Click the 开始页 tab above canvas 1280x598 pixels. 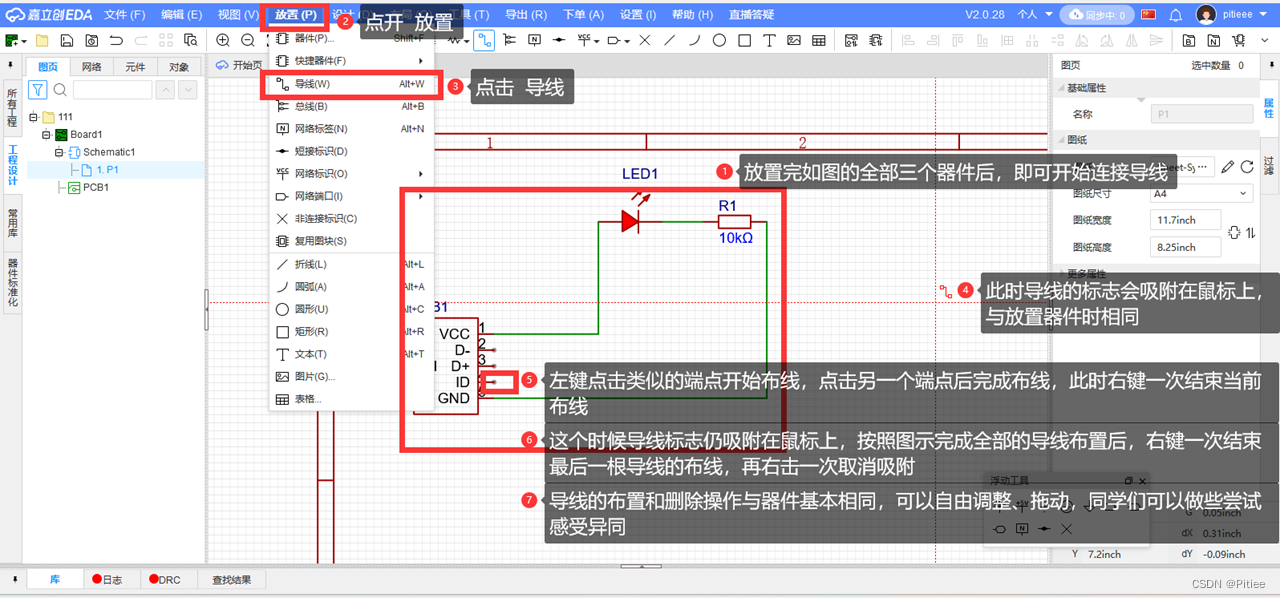pos(240,66)
